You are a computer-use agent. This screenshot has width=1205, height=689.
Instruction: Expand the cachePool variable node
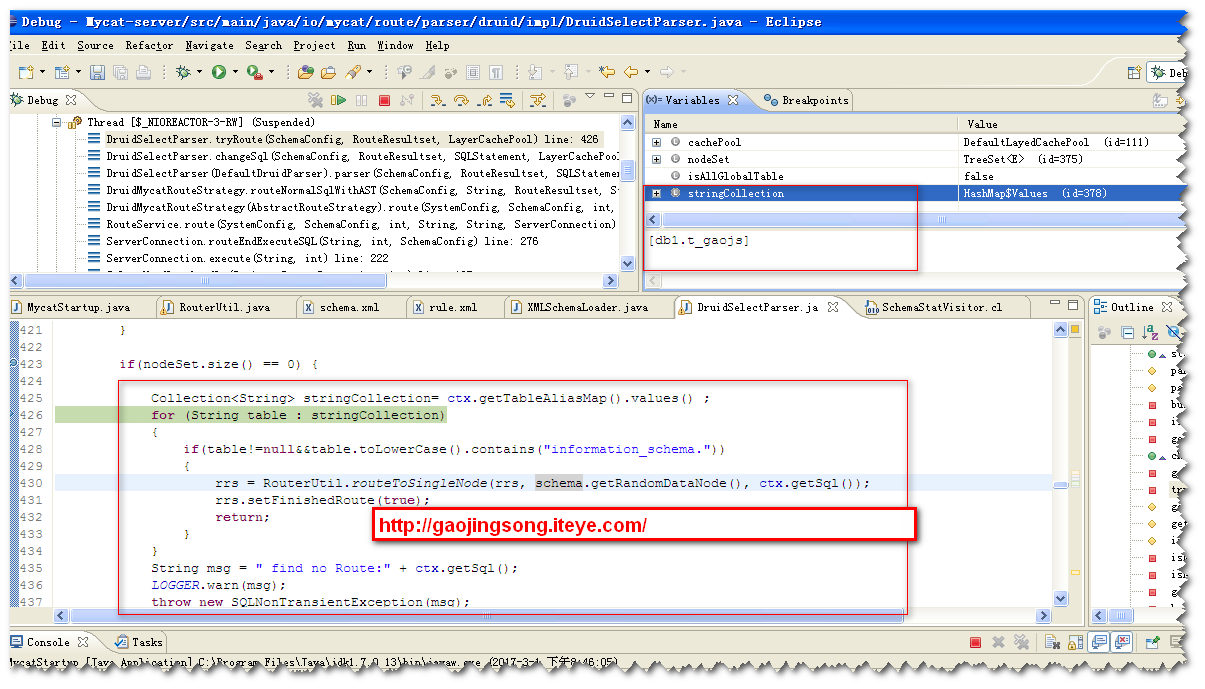click(656, 142)
